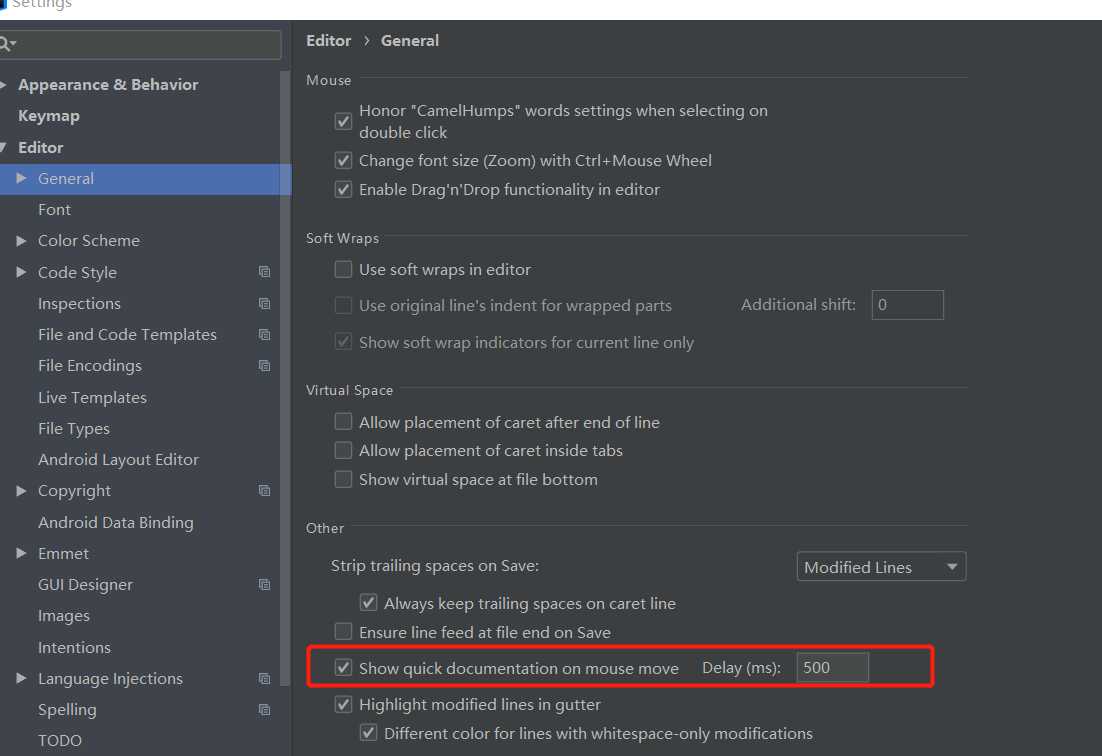Viewport: 1102px width, 756px height.
Task: Open the Keymap settings page
Action: (49, 116)
